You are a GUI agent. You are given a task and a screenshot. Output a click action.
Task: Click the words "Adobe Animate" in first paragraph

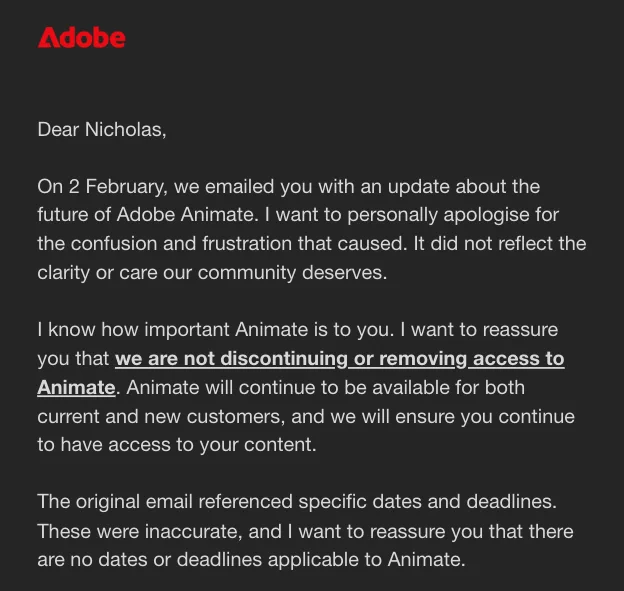(185, 215)
